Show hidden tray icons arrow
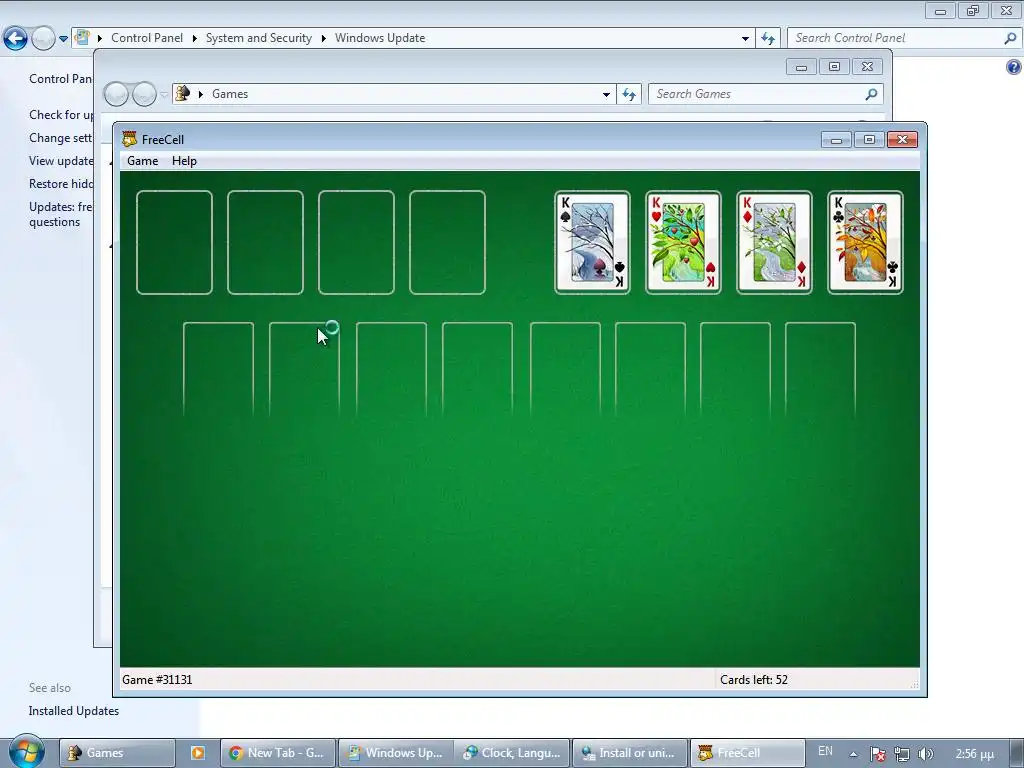This screenshot has width=1024, height=768. click(853, 754)
